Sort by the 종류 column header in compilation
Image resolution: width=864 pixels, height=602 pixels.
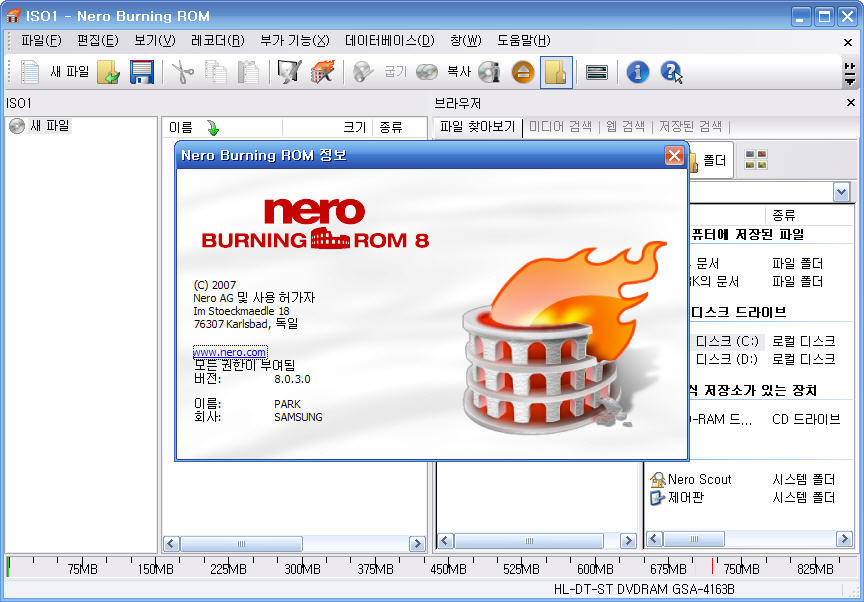(x=391, y=127)
